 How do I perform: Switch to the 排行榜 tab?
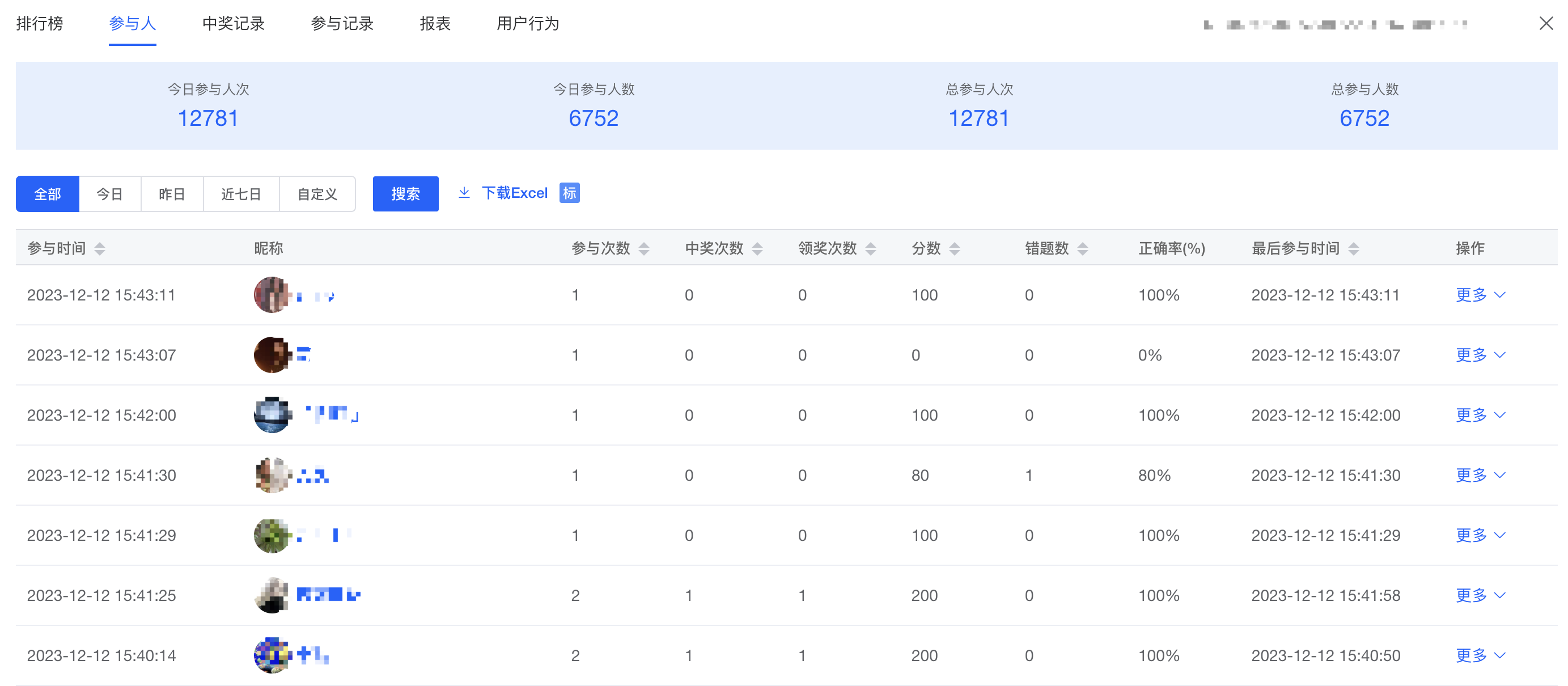[x=40, y=24]
